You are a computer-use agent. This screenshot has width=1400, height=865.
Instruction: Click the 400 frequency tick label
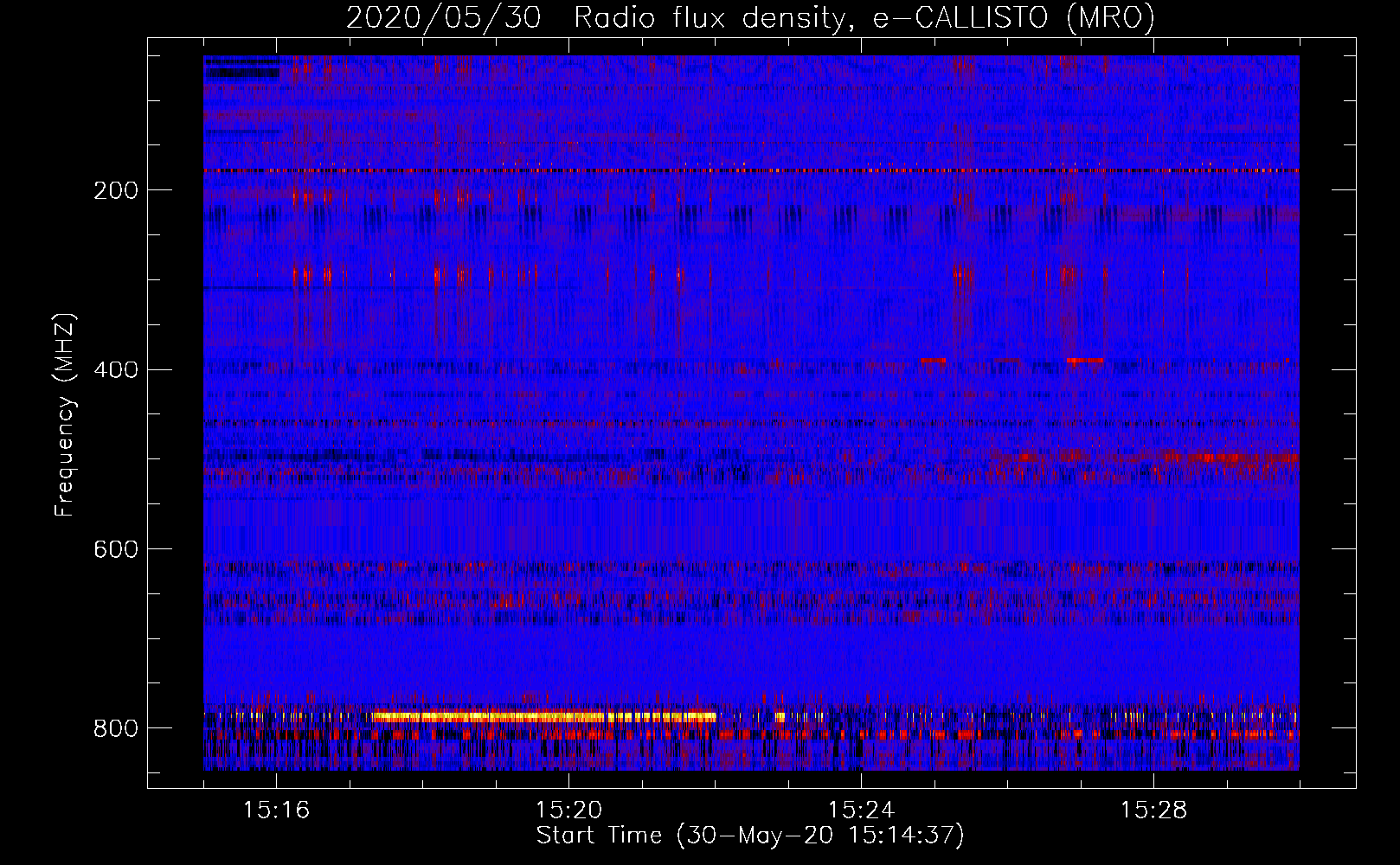tap(116, 370)
